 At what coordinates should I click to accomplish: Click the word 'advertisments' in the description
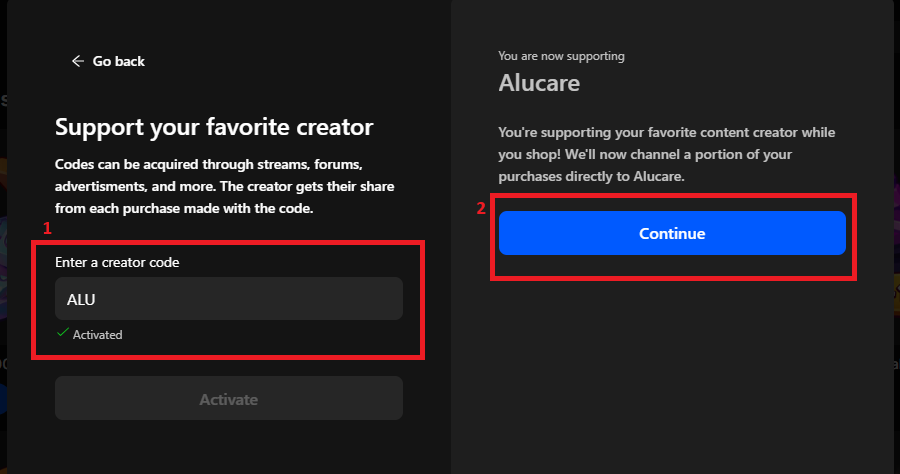[x=103, y=185]
